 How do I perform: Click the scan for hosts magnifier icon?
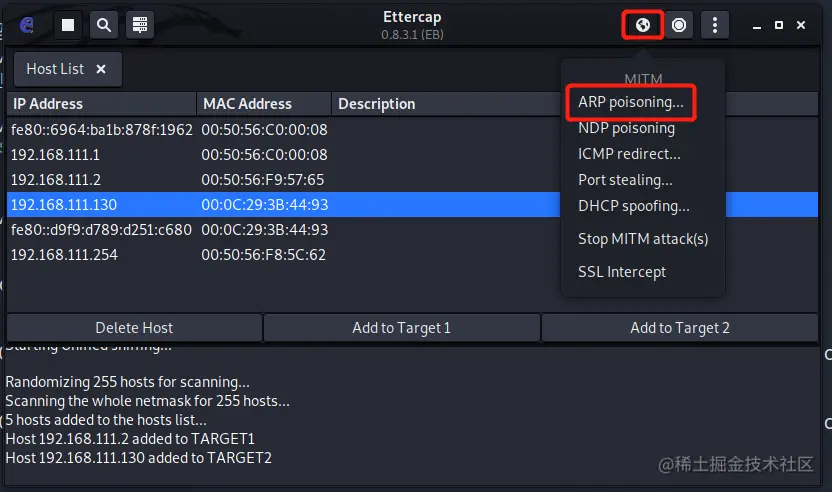pos(104,25)
